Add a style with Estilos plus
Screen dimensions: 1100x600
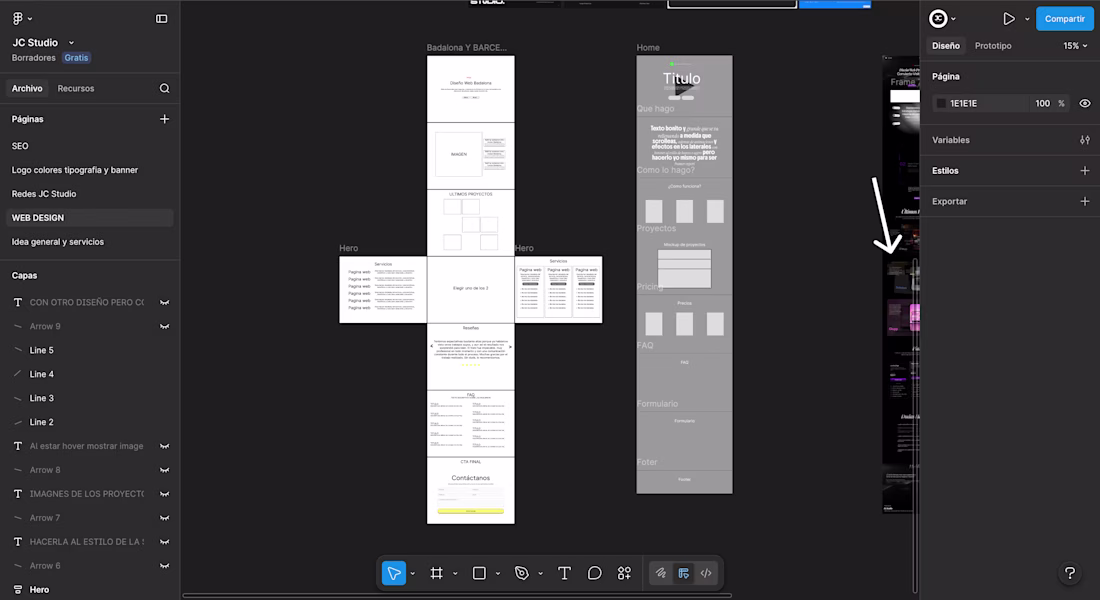point(1085,171)
